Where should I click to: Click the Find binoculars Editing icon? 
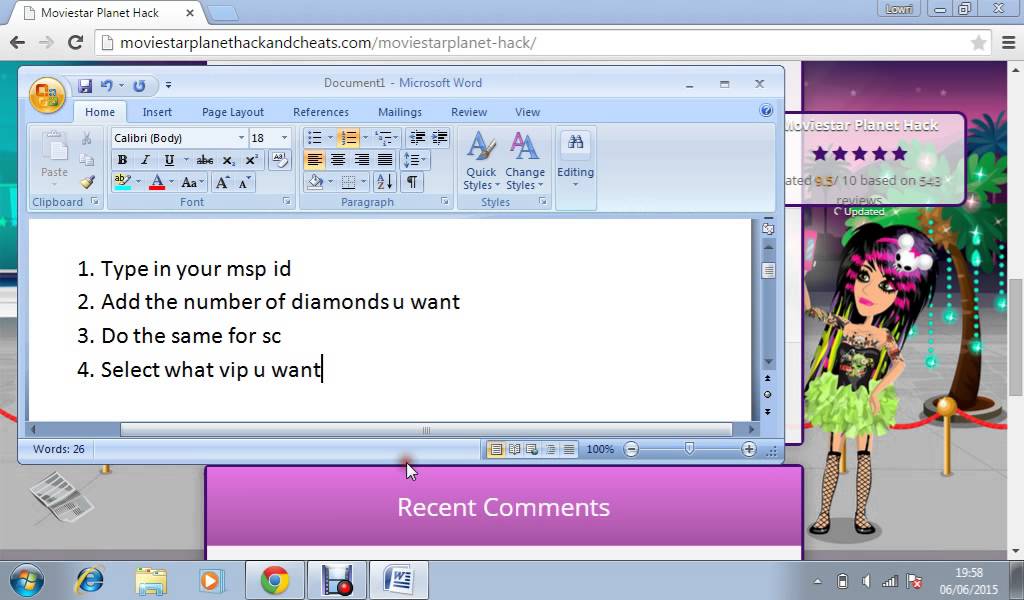click(575, 142)
